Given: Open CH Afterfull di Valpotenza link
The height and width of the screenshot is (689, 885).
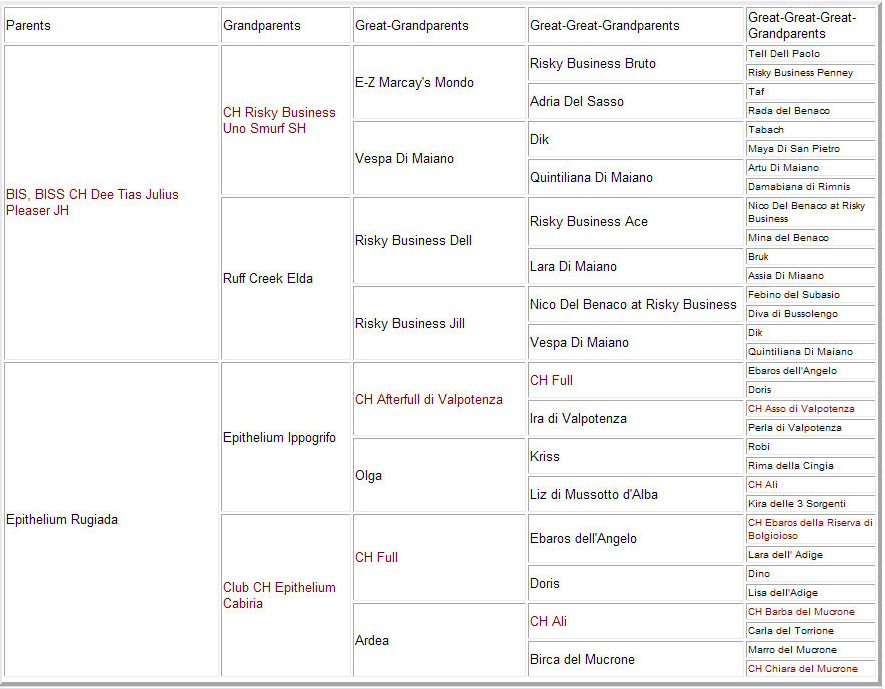Looking at the screenshot, I should point(428,399).
